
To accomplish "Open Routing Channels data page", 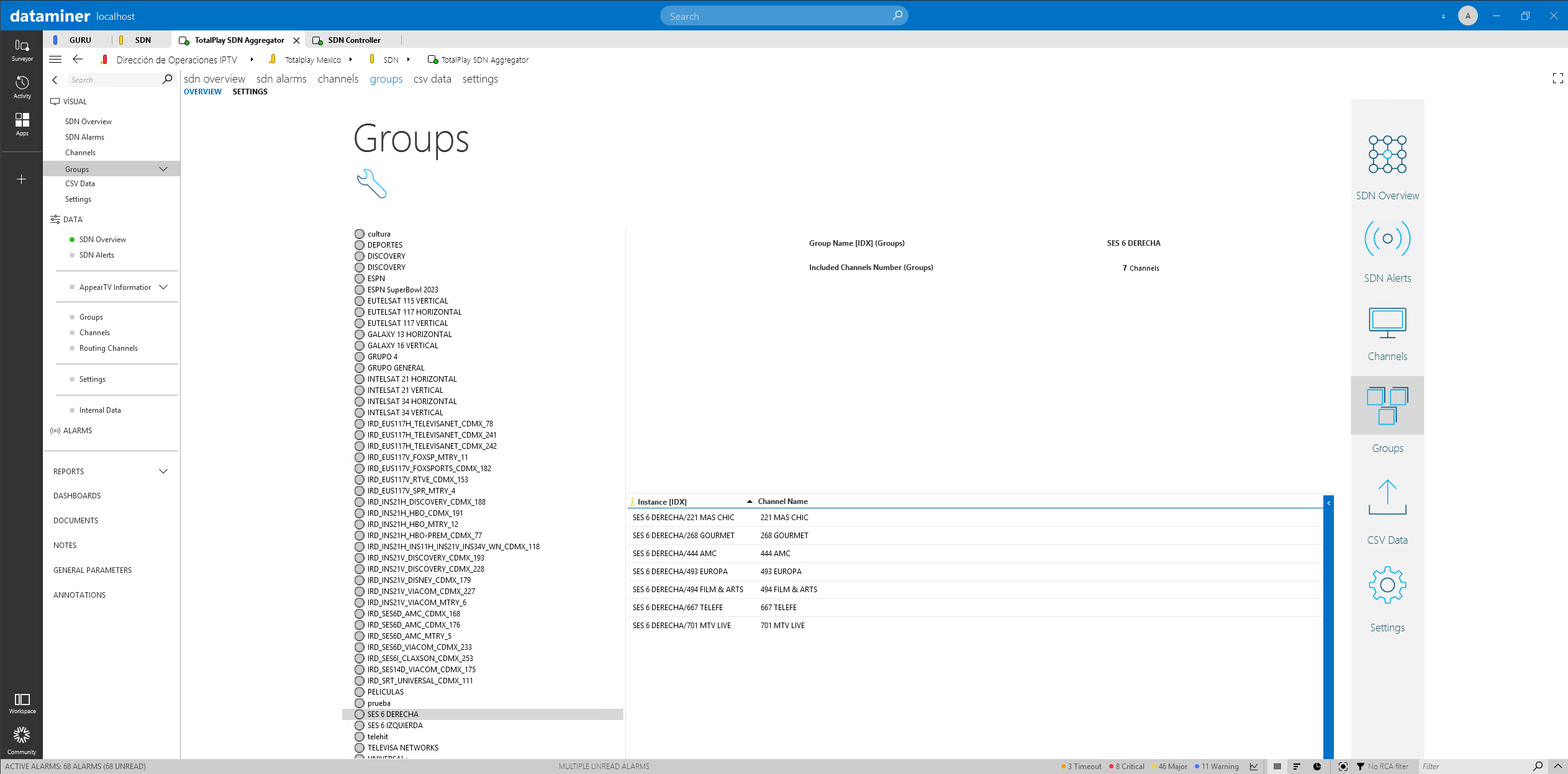I will (109, 348).
